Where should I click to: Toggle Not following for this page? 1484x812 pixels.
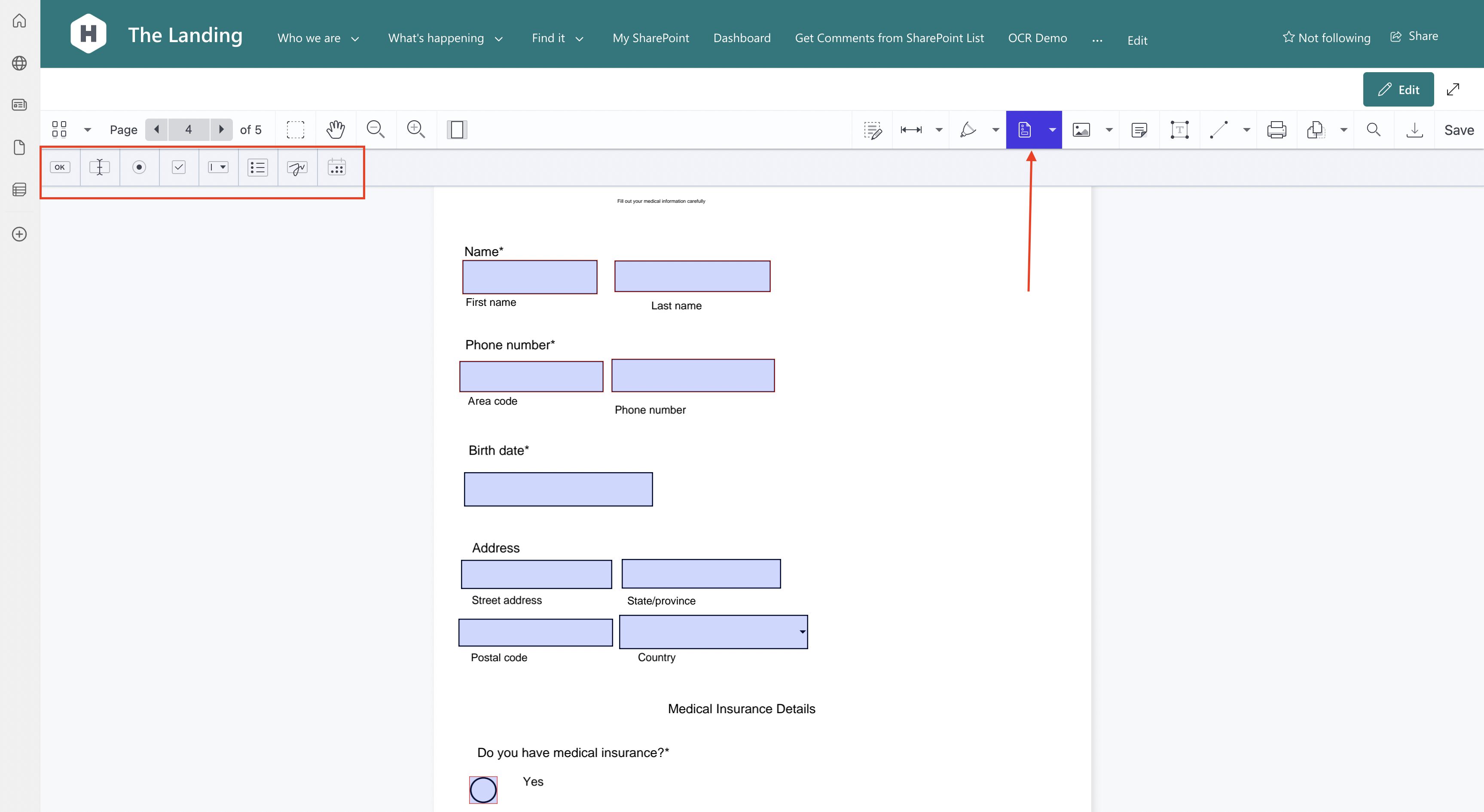[1327, 37]
